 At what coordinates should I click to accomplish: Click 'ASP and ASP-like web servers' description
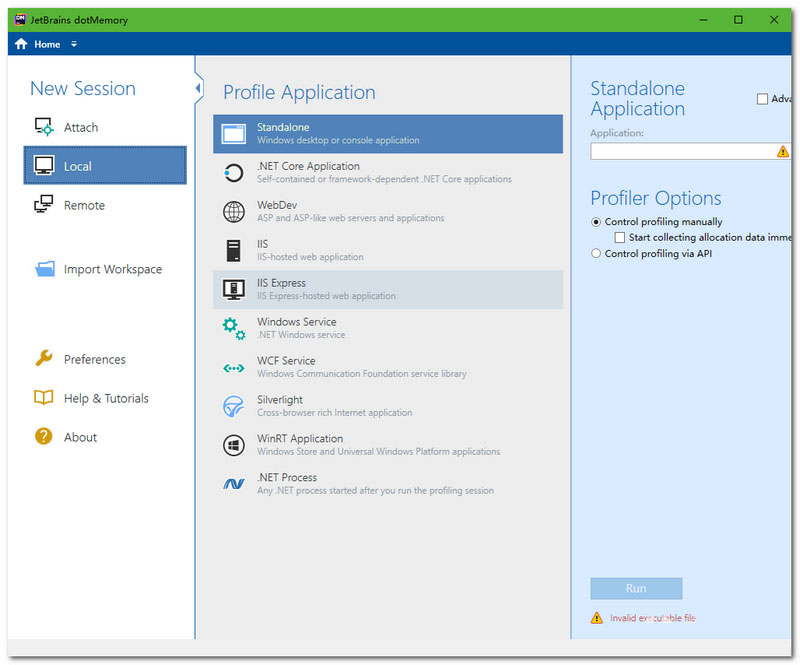[x=351, y=218]
